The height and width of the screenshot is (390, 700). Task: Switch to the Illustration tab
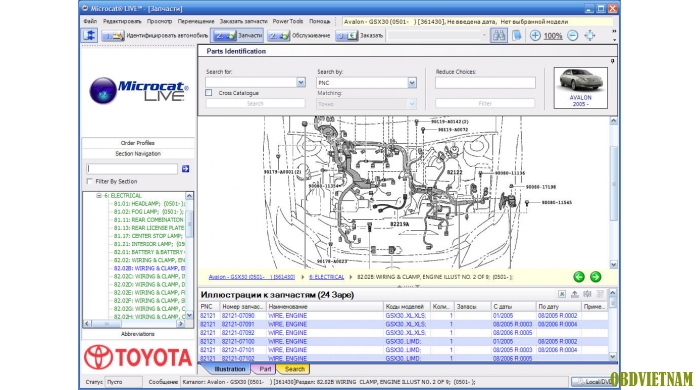tap(229, 369)
